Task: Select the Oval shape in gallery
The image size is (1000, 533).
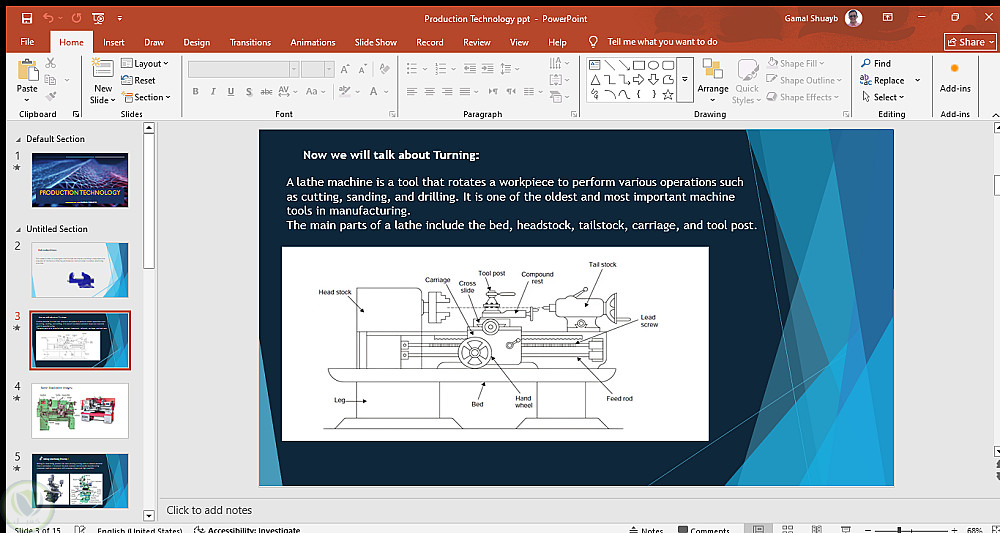Action: point(654,64)
